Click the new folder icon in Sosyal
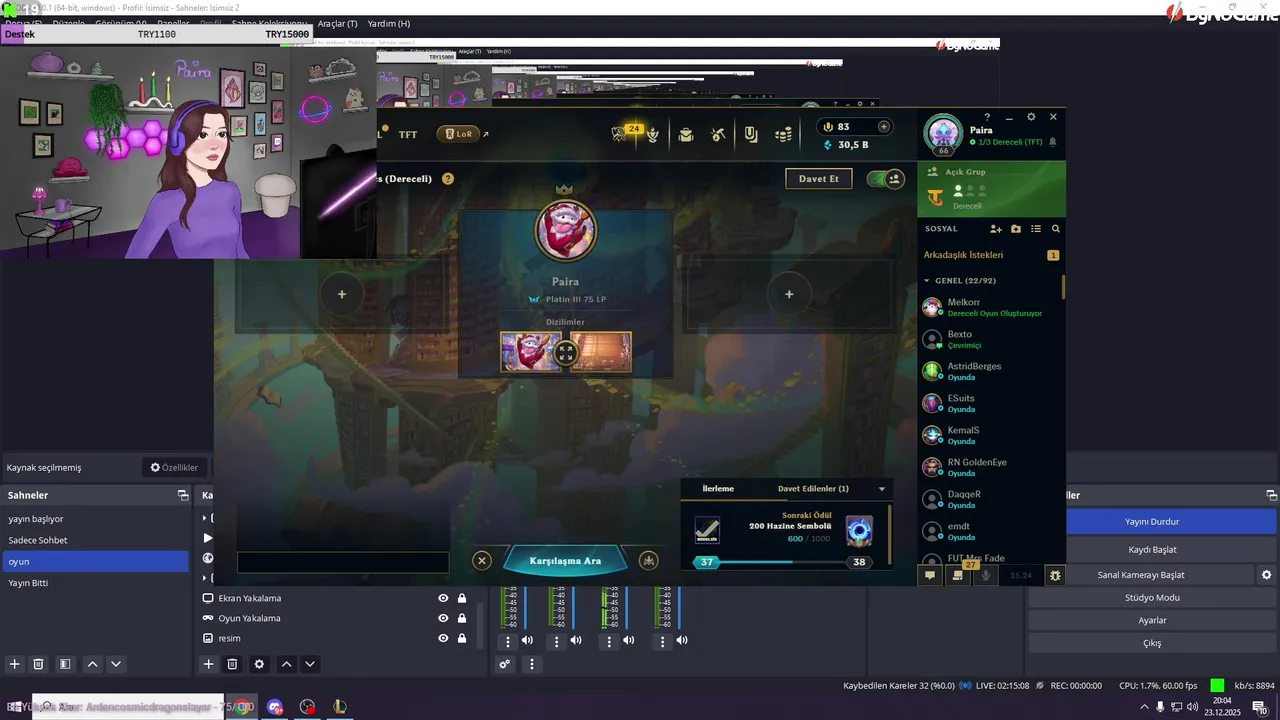 point(1016,229)
